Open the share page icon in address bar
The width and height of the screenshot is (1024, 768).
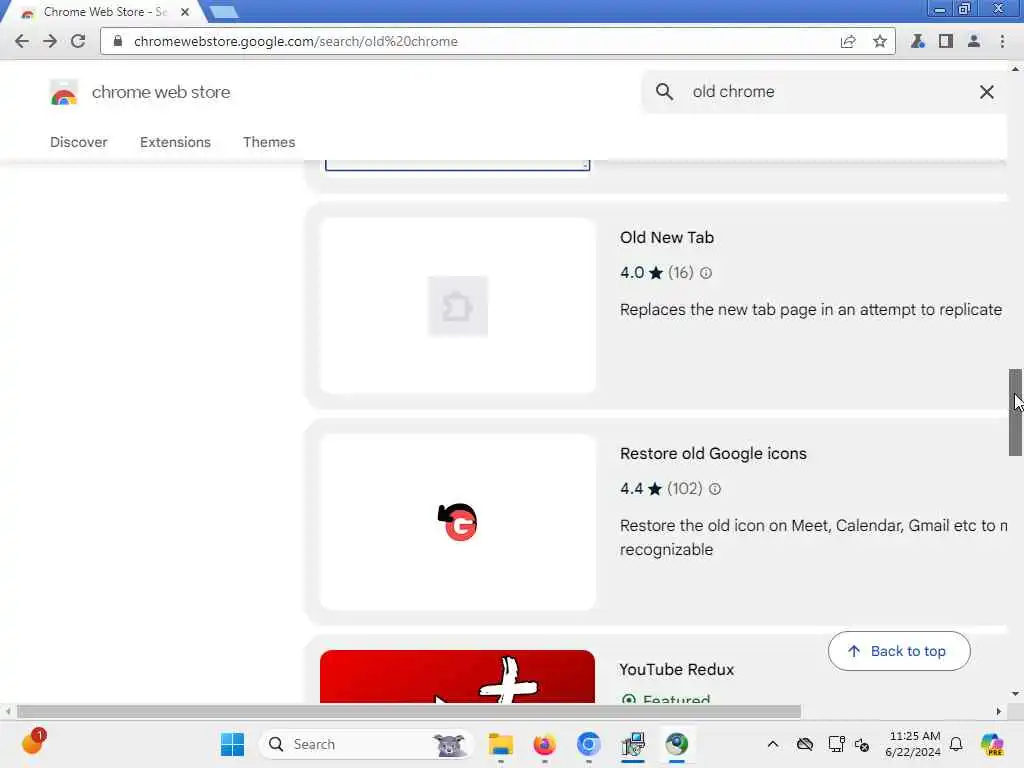pos(848,41)
